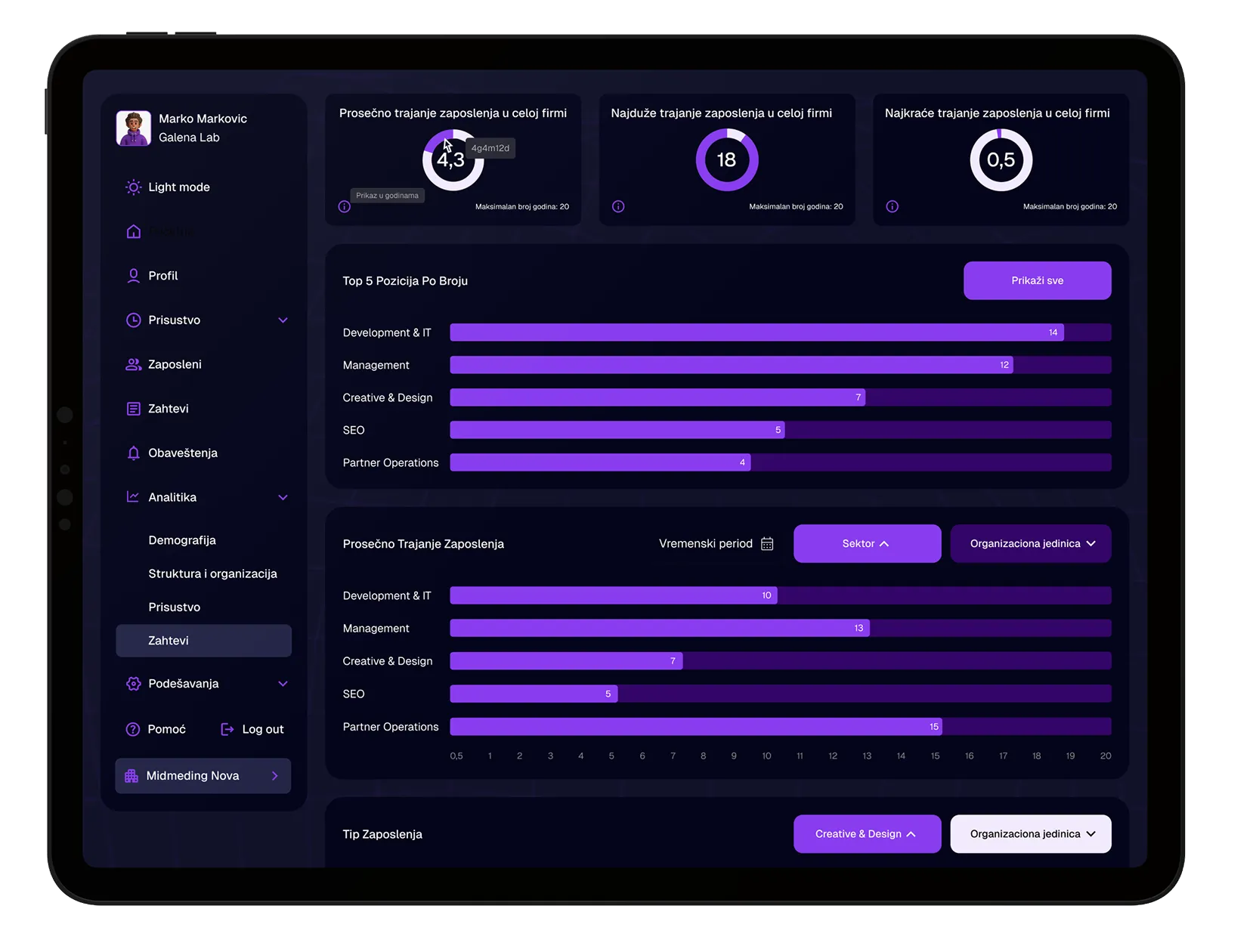
Task: Click the Zaposleni people icon
Action: point(134,364)
